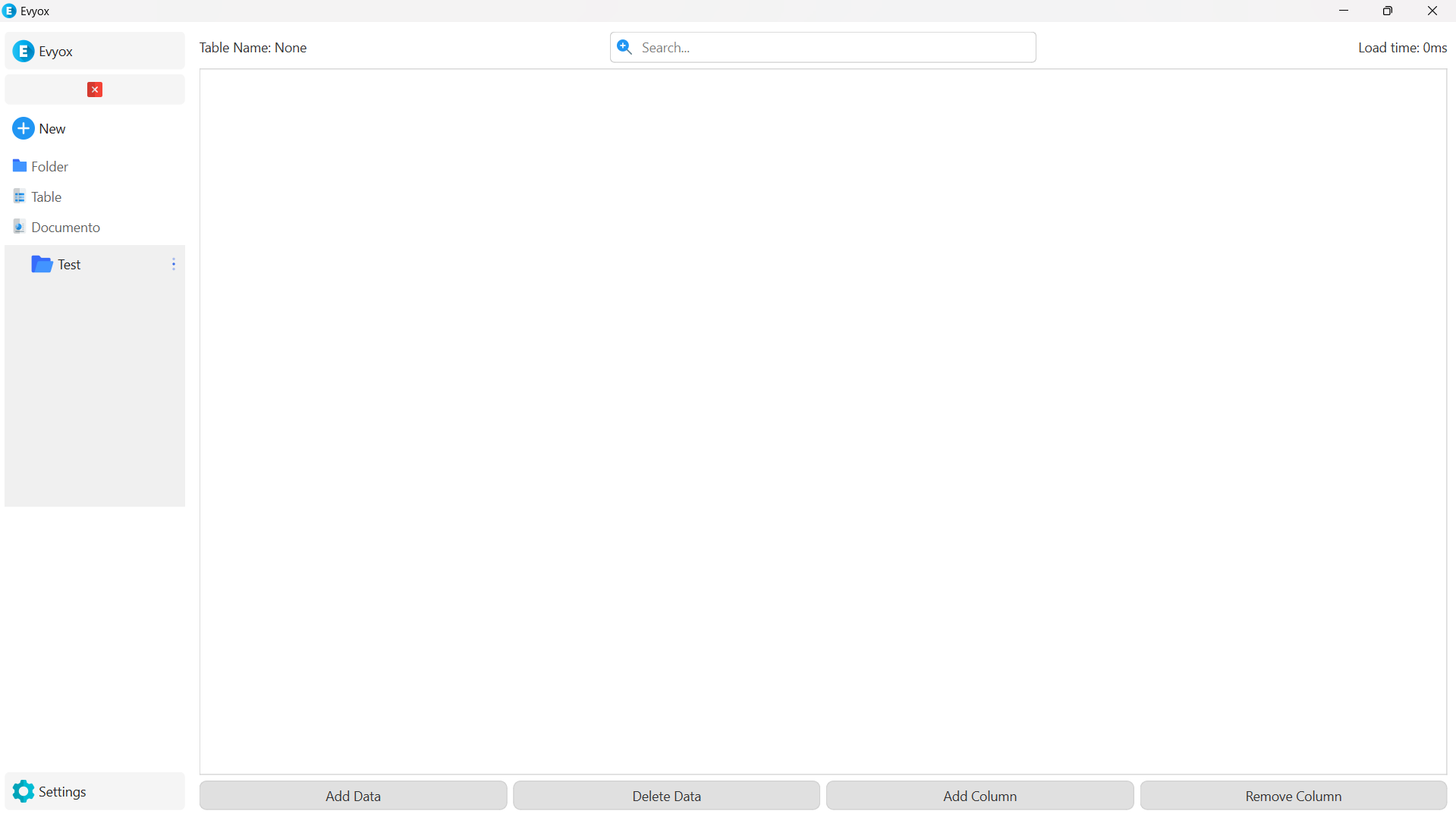Click the Remove Column button

pyautogui.click(x=1294, y=796)
